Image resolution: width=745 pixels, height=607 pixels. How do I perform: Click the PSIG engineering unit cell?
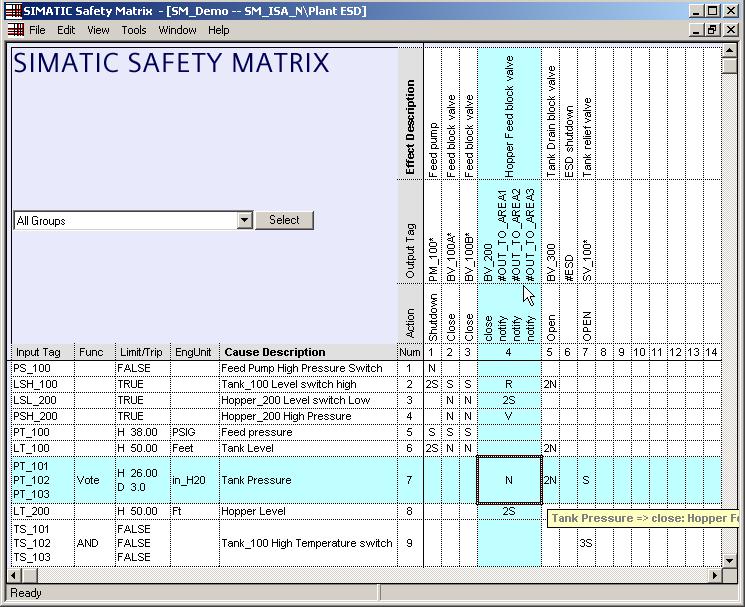pos(194,432)
